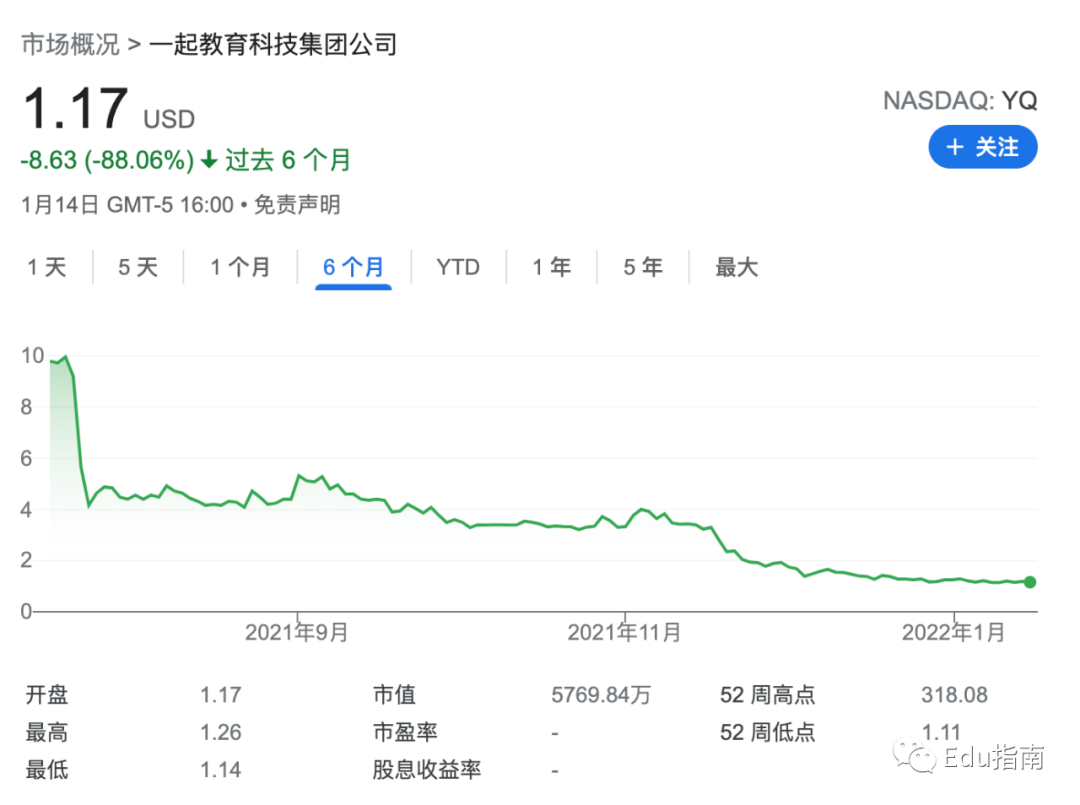Select the 6 个月 range tab
This screenshot has height=805, width=1080.
tap(353, 266)
